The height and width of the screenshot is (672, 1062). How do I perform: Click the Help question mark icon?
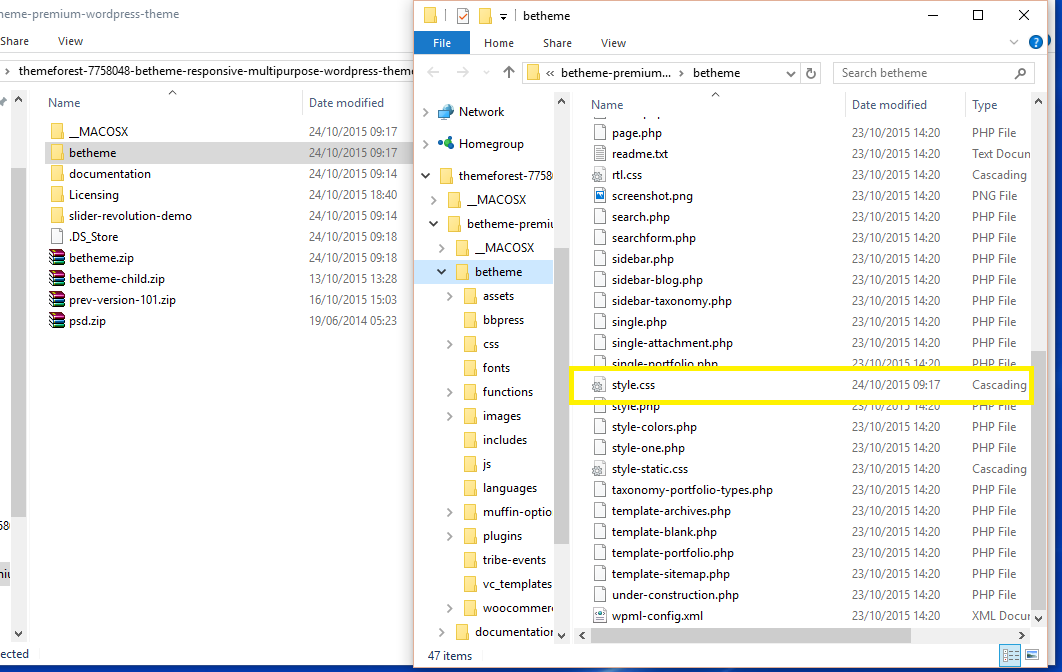tap(1036, 42)
